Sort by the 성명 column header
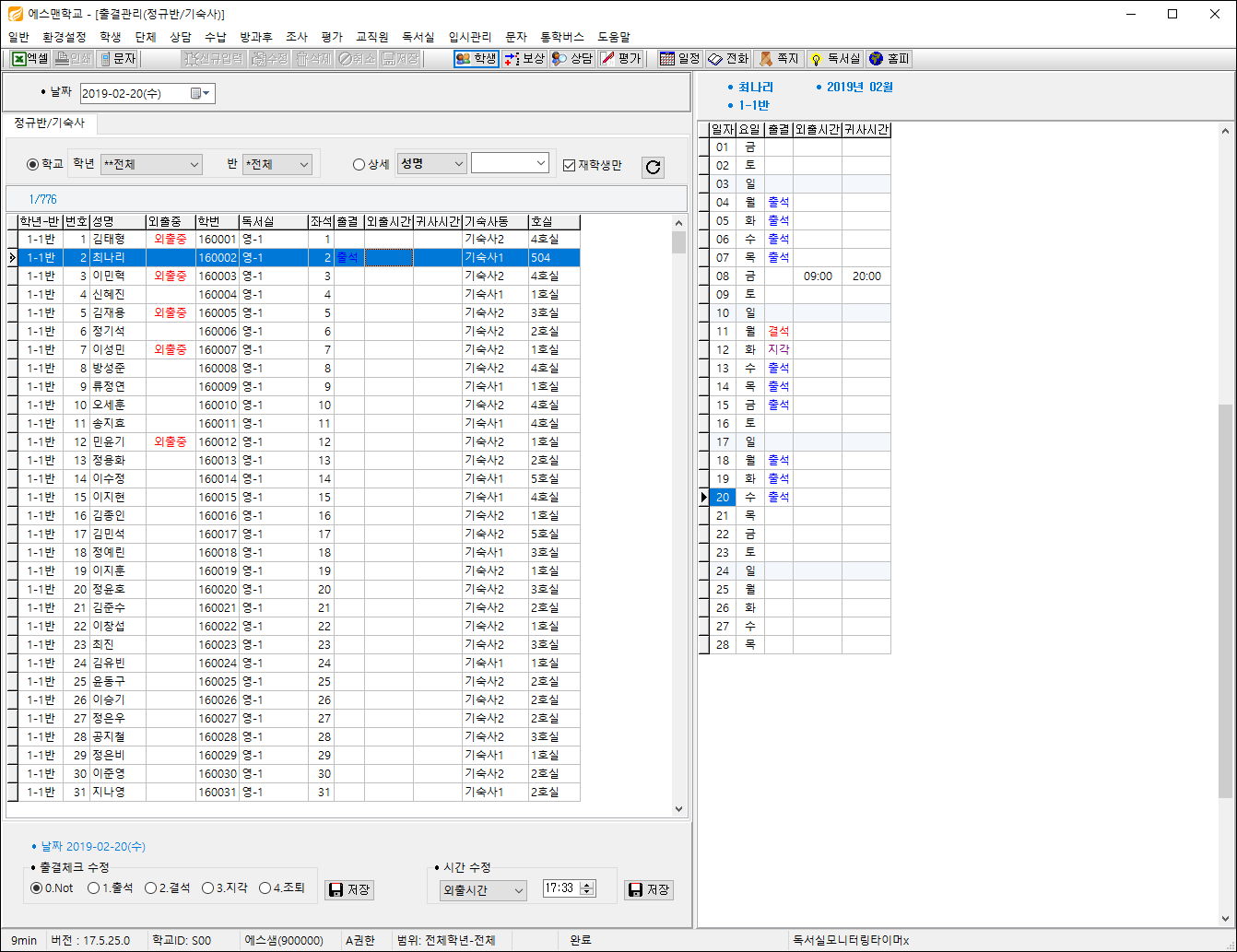Viewport: 1237px width, 952px height. click(x=118, y=222)
